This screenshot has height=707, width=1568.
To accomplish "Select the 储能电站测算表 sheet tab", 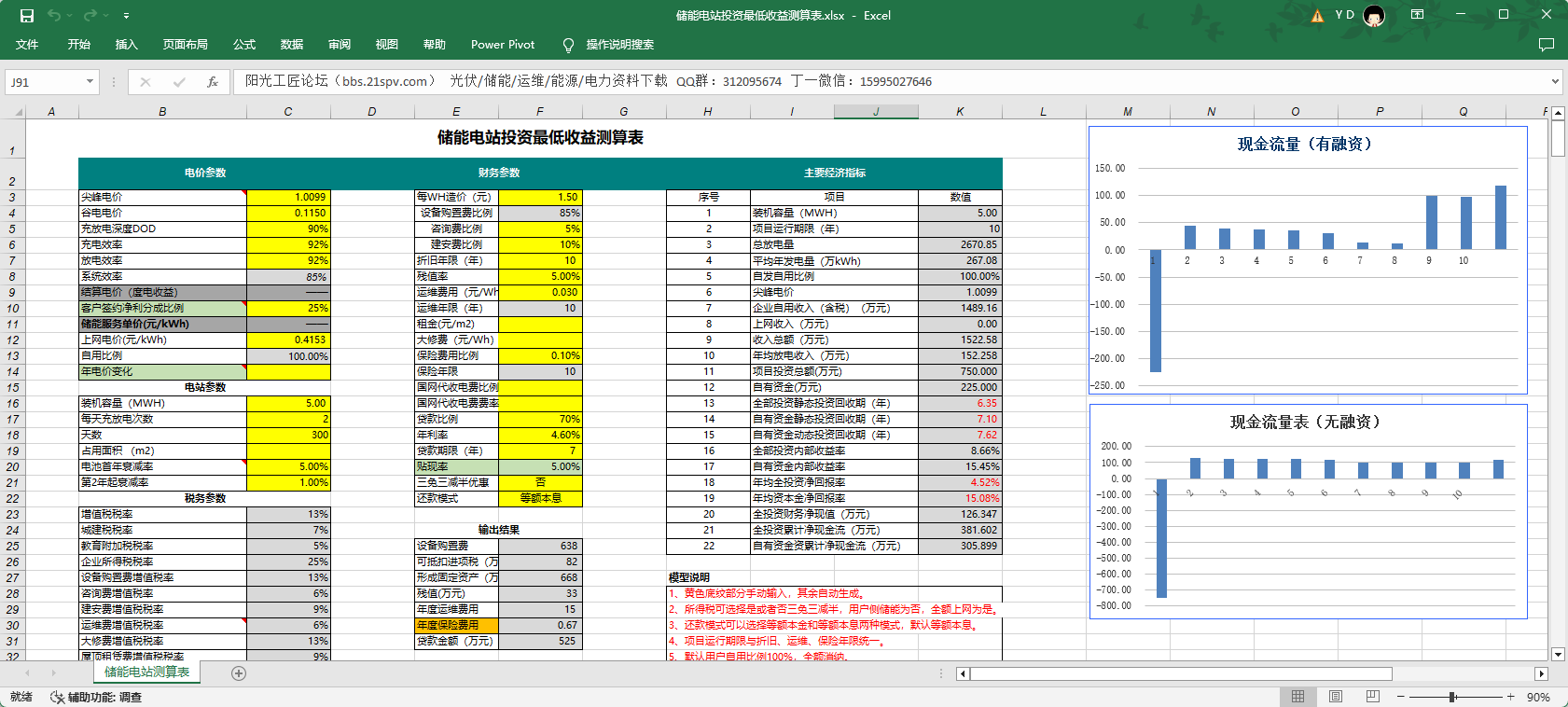I will coord(147,672).
